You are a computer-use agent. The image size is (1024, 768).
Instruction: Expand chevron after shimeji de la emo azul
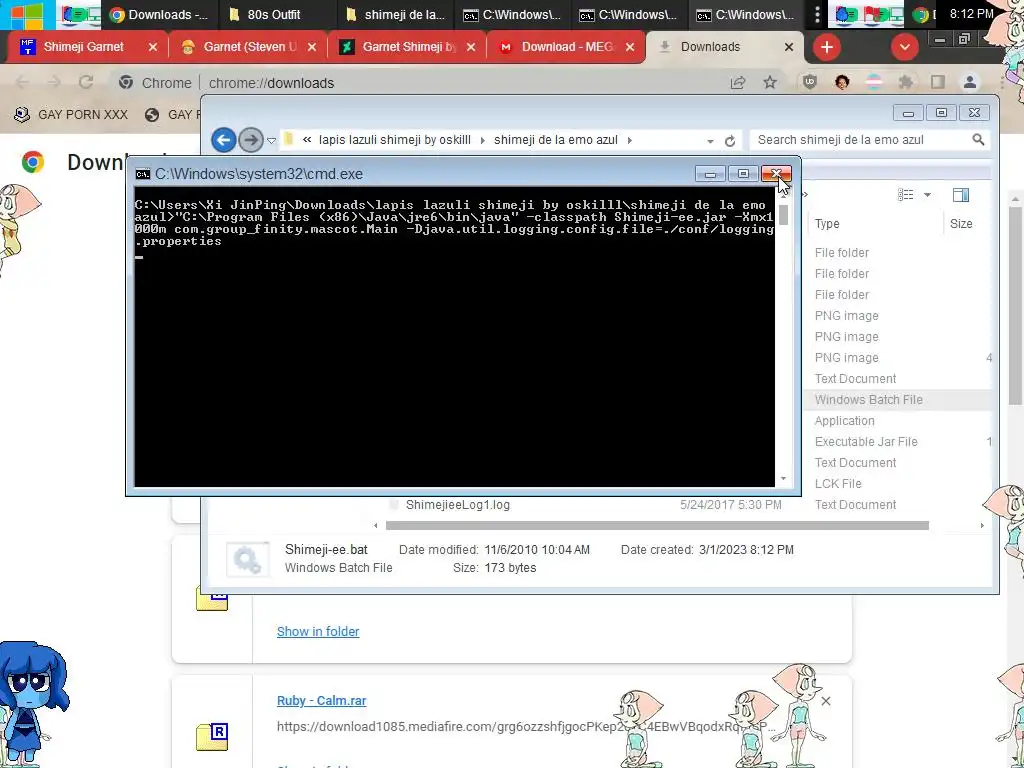pyautogui.click(x=630, y=140)
